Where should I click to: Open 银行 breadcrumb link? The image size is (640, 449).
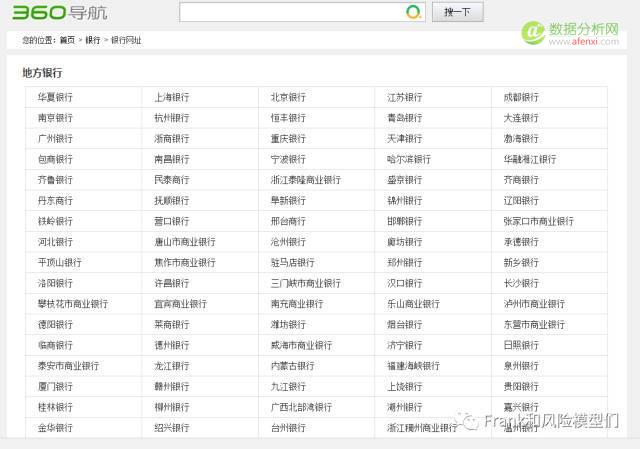click(x=93, y=40)
